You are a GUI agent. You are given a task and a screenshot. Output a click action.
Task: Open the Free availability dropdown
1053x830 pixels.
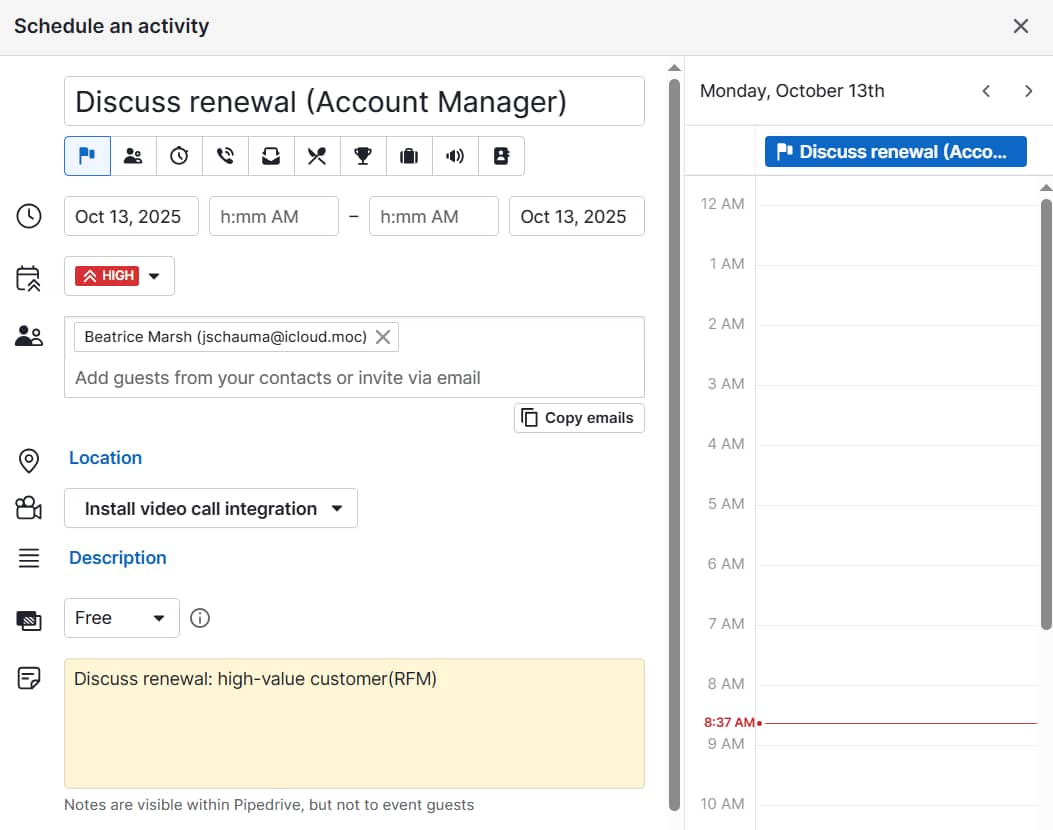click(121, 618)
